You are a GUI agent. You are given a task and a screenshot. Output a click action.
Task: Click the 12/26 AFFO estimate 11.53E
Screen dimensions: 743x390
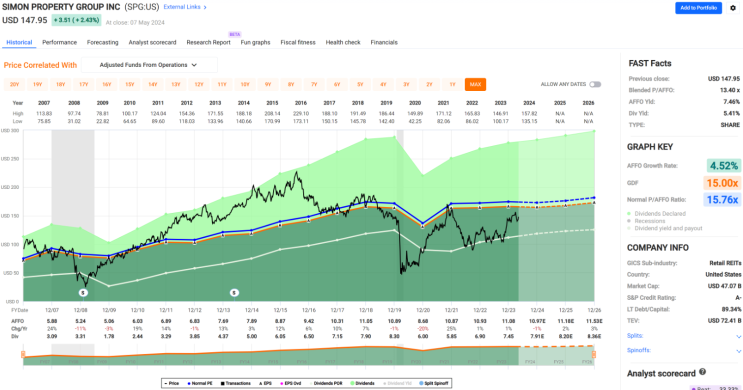tap(594, 321)
